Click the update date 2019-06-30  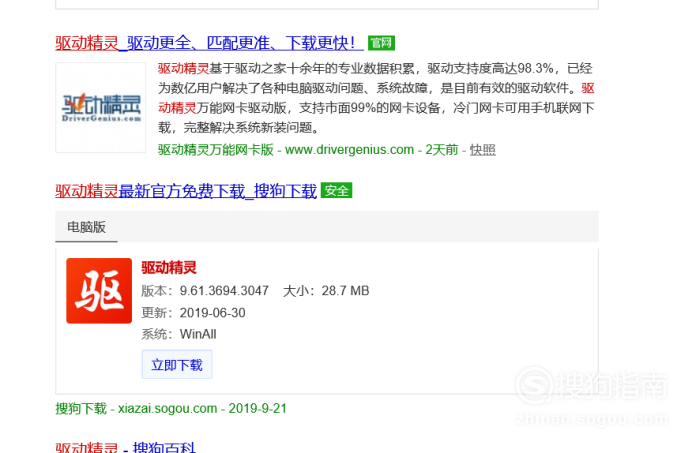tap(212, 313)
